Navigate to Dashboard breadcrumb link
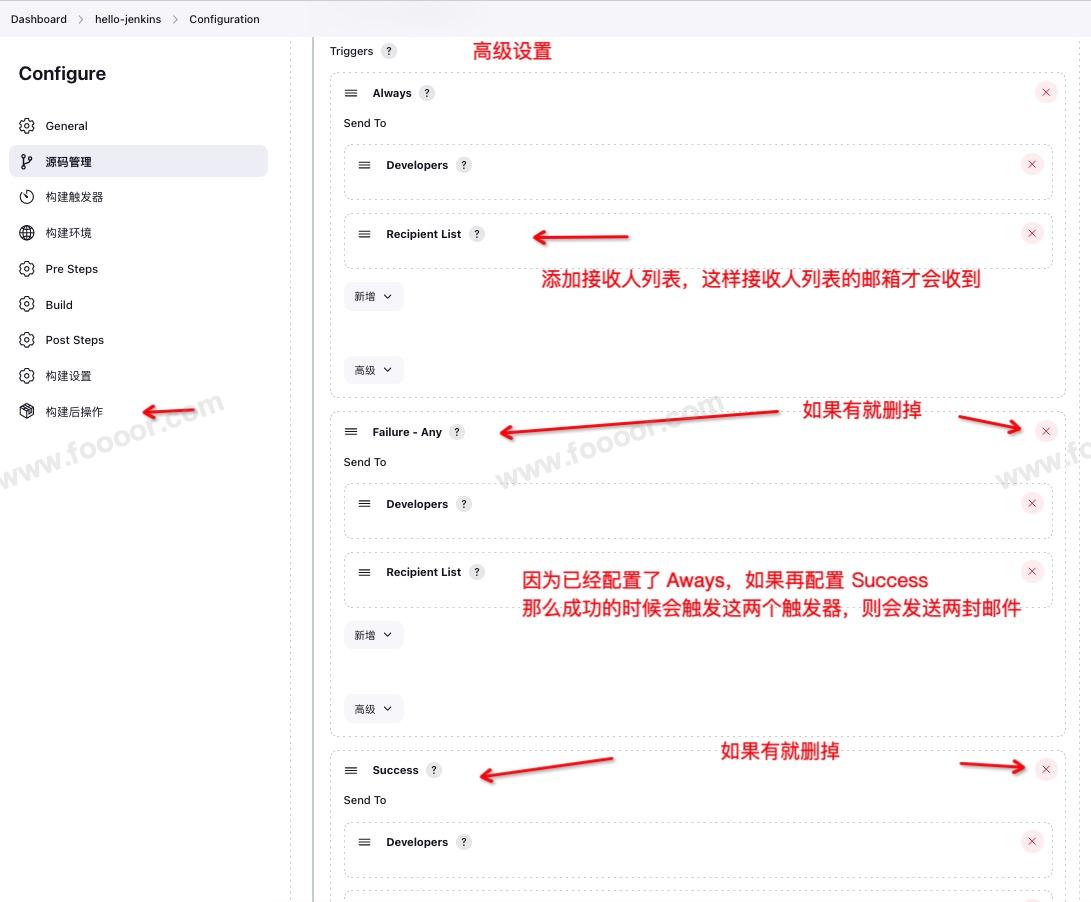The width and height of the screenshot is (1091, 902). pyautogui.click(x=39, y=19)
